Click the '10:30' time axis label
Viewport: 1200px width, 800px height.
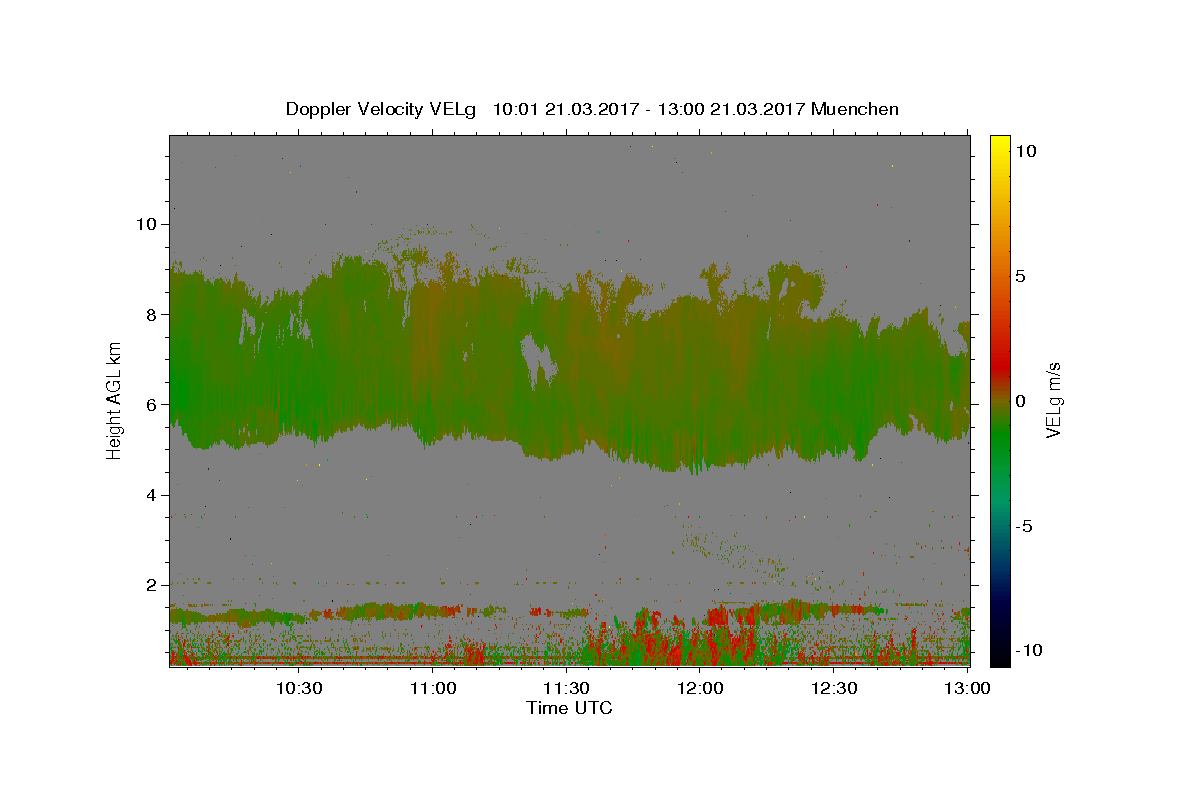tap(298, 688)
